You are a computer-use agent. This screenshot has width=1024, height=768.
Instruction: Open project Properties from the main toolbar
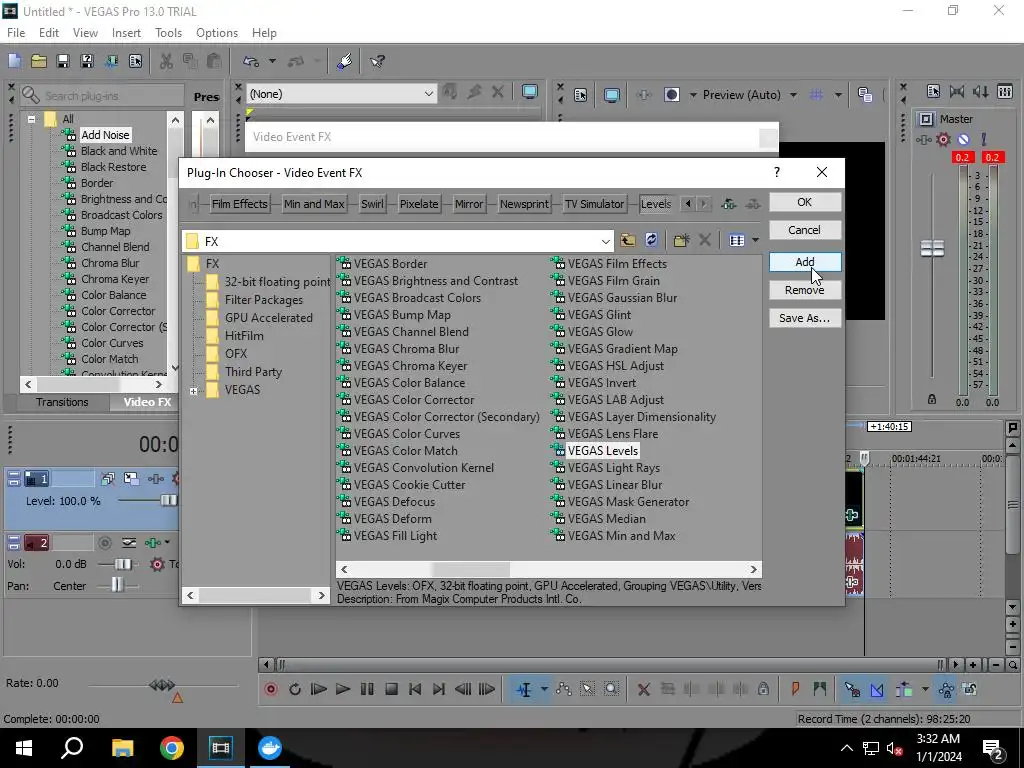(x=135, y=61)
